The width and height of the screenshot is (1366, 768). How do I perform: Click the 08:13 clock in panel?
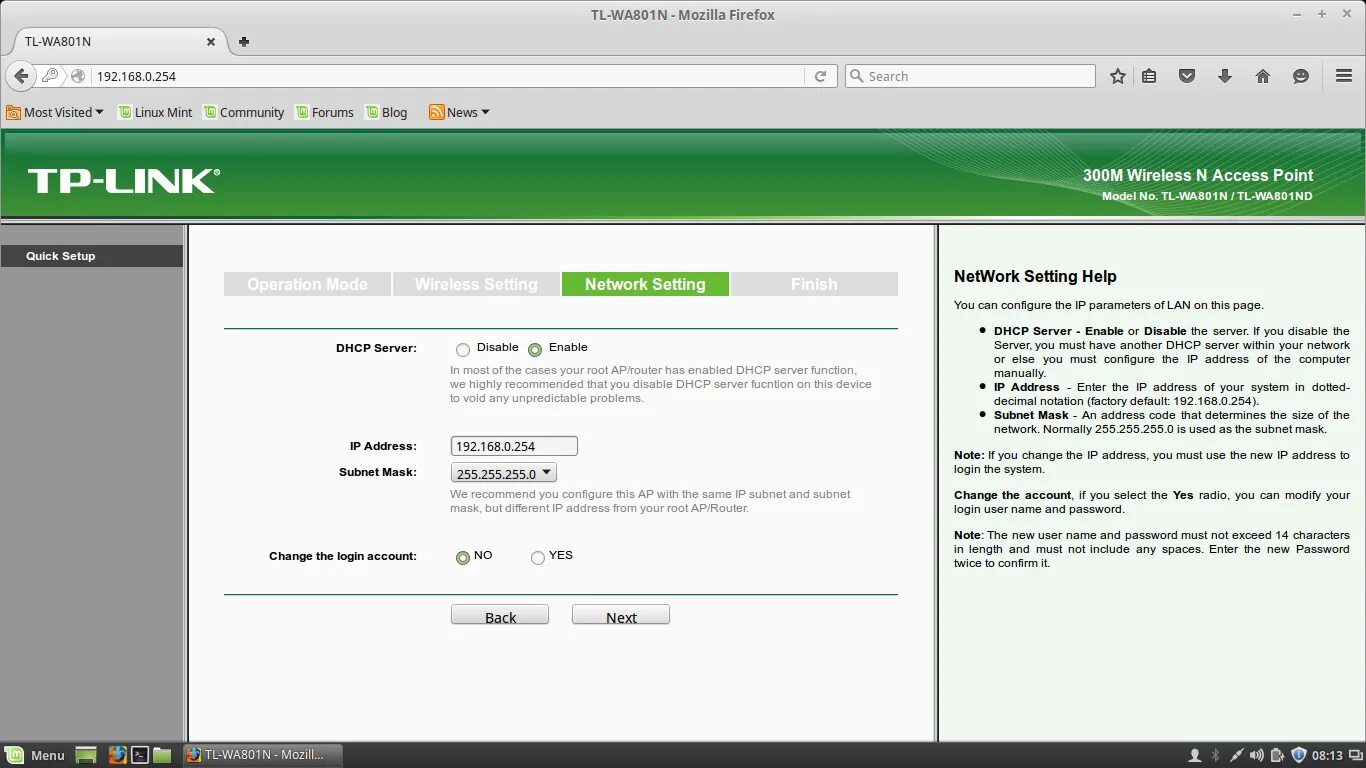click(x=1327, y=755)
